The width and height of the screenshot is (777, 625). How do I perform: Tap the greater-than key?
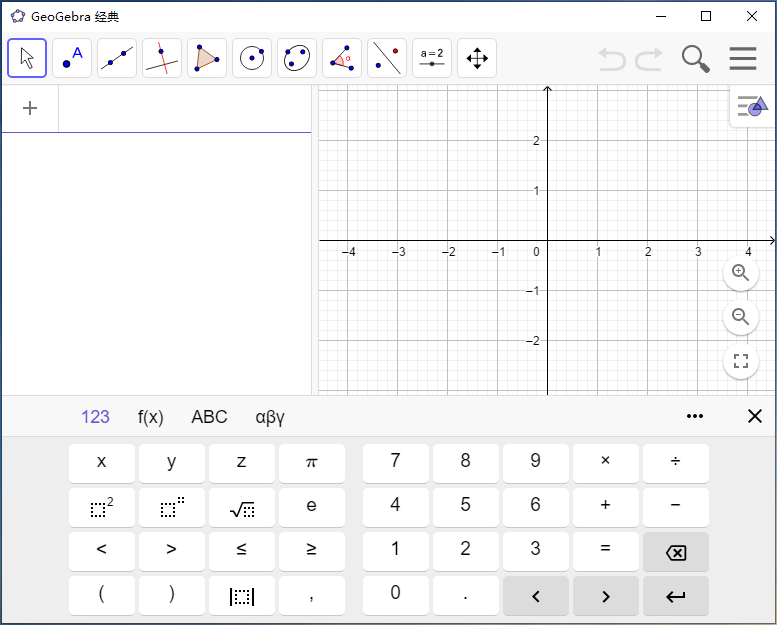pyautogui.click(x=172, y=551)
